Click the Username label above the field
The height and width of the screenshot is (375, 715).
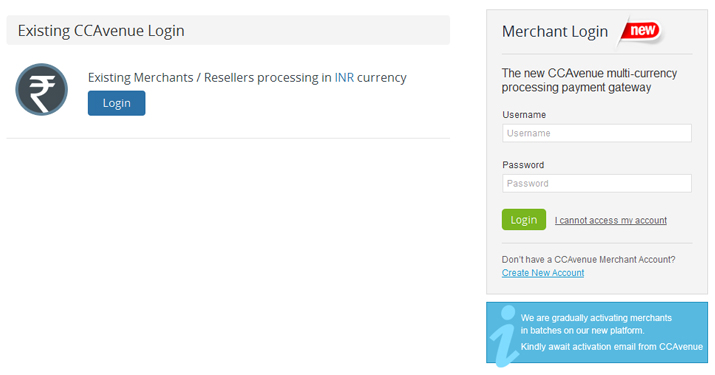pyautogui.click(x=524, y=115)
